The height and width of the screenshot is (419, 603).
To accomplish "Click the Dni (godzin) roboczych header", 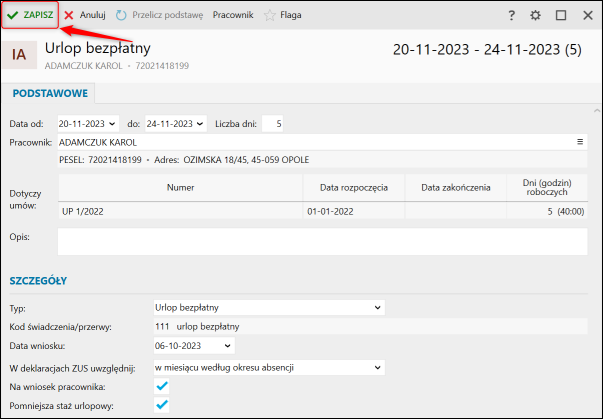I will (547, 188).
